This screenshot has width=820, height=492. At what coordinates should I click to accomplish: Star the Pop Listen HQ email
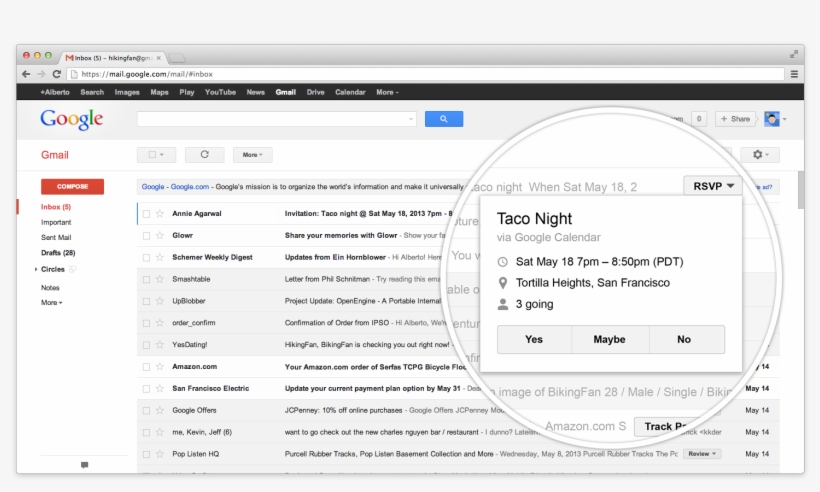coord(160,454)
